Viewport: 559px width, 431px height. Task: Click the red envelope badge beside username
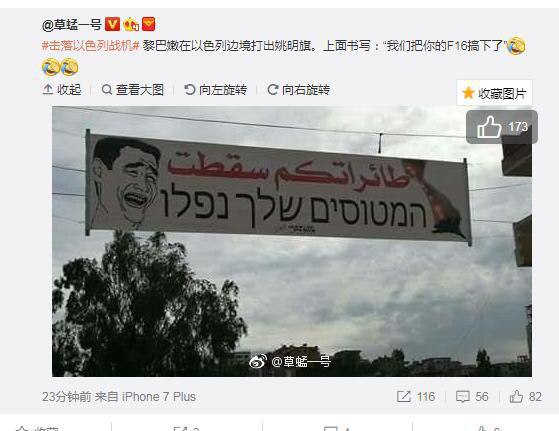pos(148,25)
